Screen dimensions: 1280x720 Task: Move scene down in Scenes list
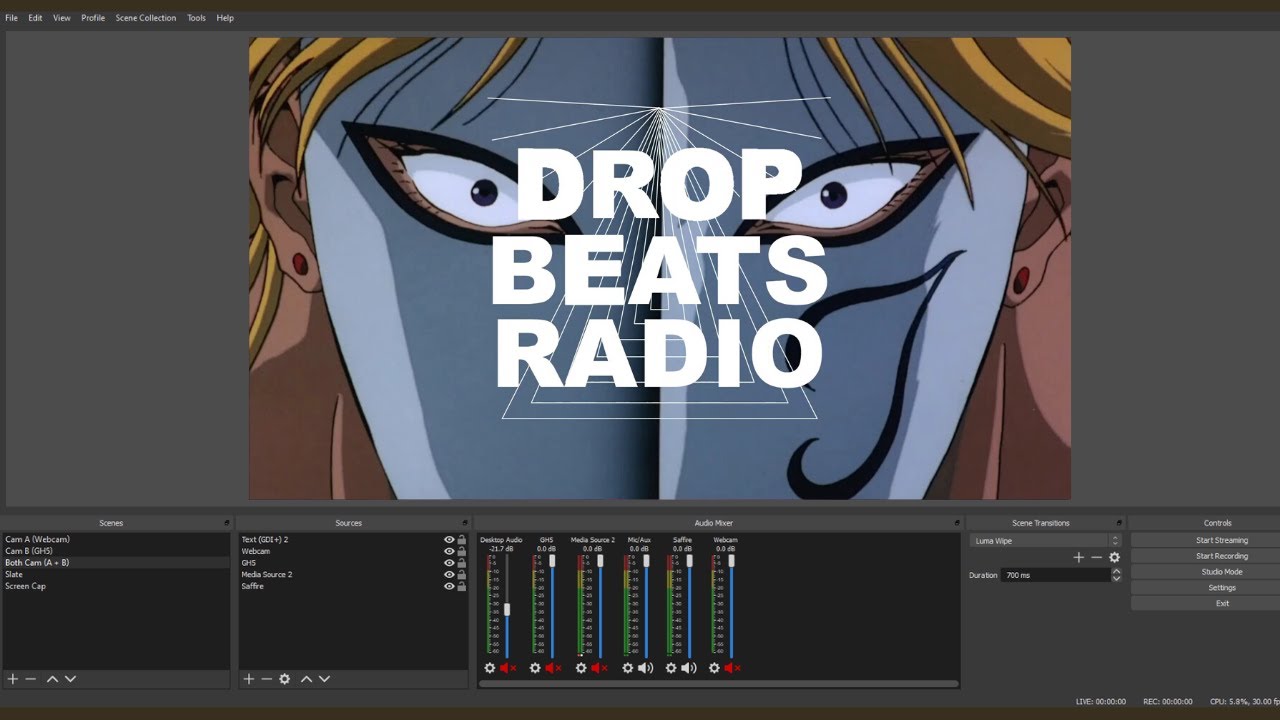click(x=70, y=679)
